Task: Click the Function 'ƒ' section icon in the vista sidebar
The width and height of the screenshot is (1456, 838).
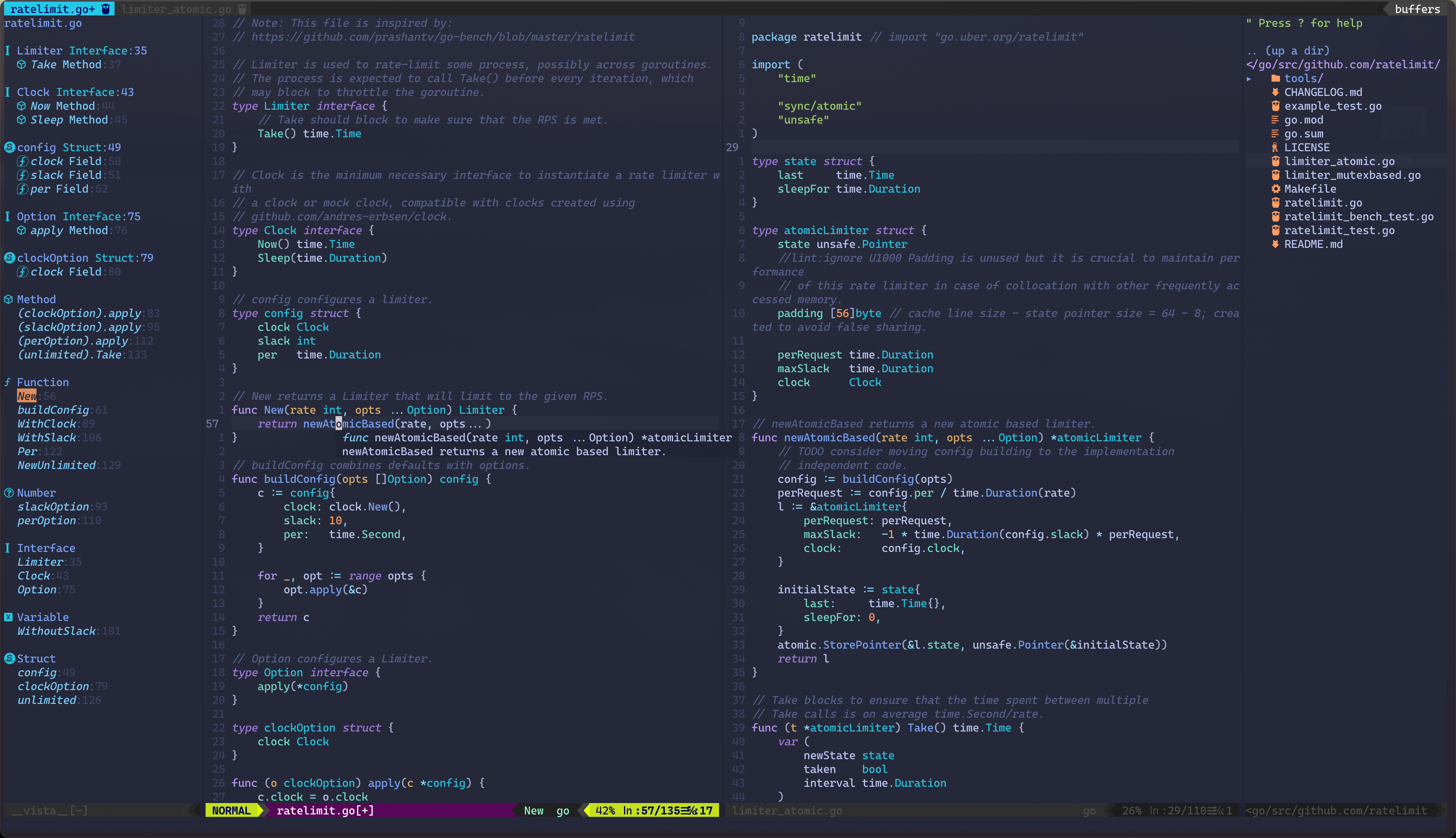Action: pos(7,382)
